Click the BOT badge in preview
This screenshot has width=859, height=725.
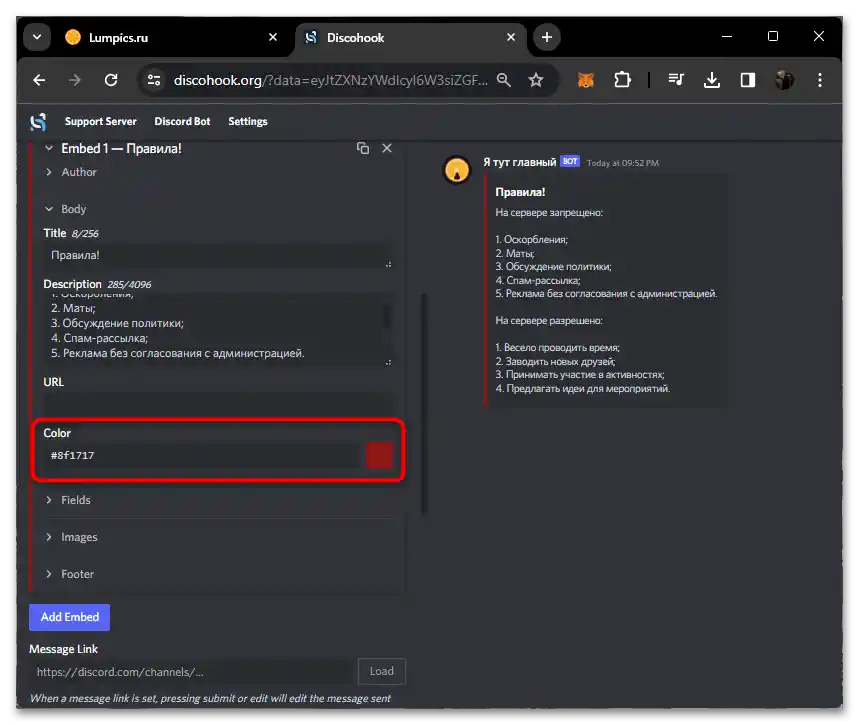tap(570, 162)
